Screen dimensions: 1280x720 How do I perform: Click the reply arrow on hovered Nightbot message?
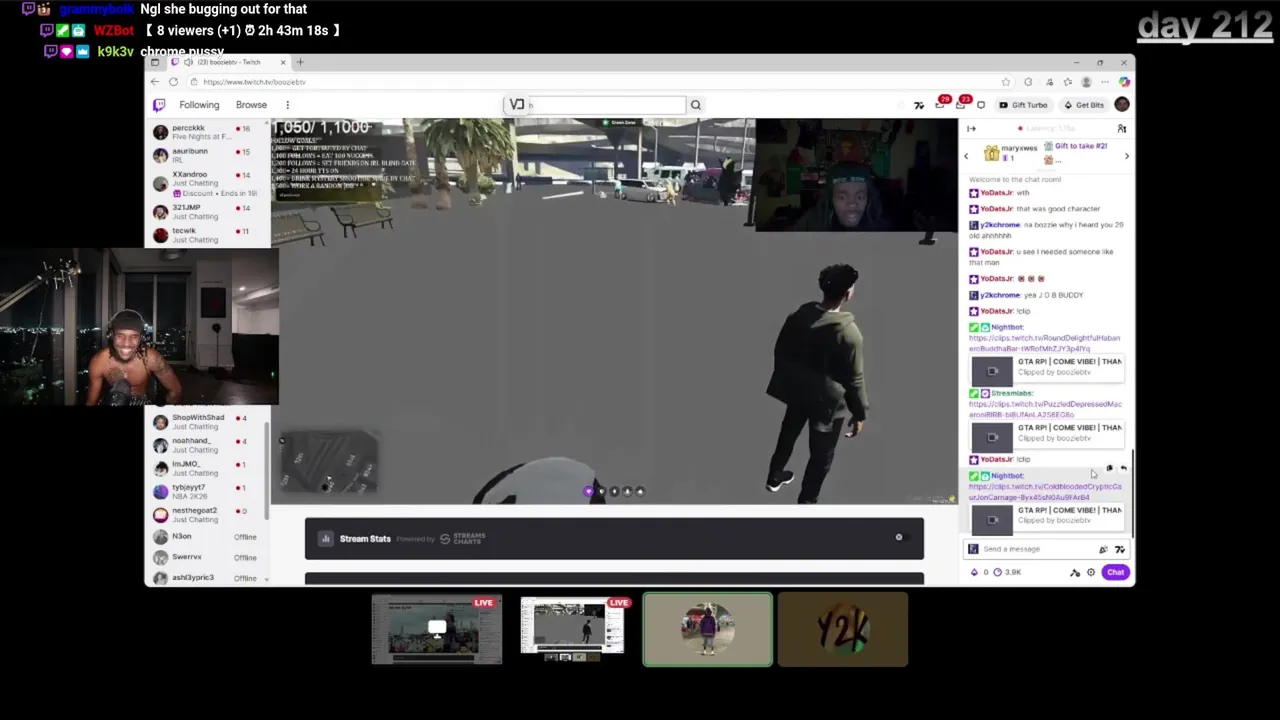click(1123, 468)
